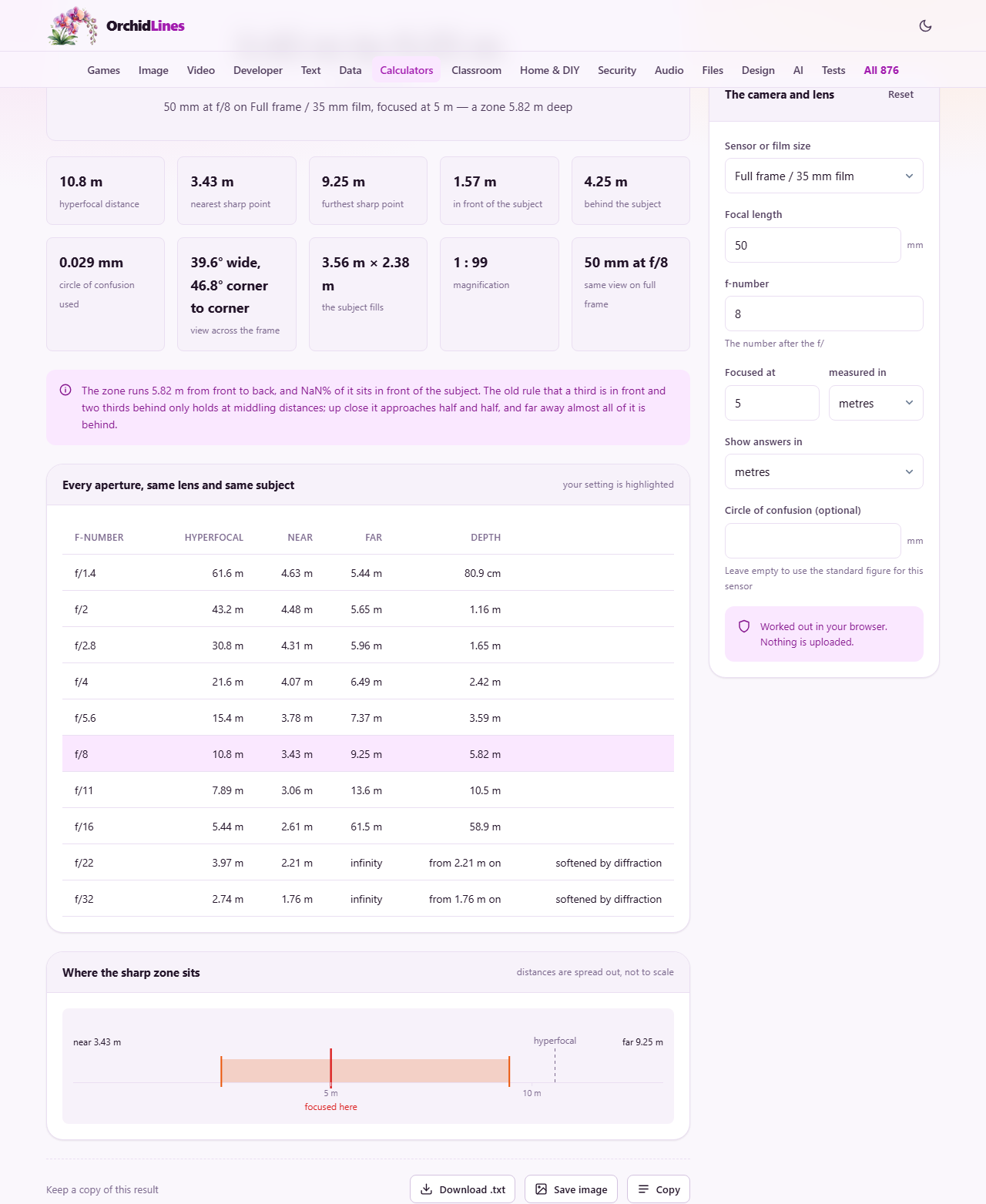This screenshot has height=1204, width=986.
Task: Click the '0.029 mm' circle of confusion card
Action: click(x=106, y=293)
